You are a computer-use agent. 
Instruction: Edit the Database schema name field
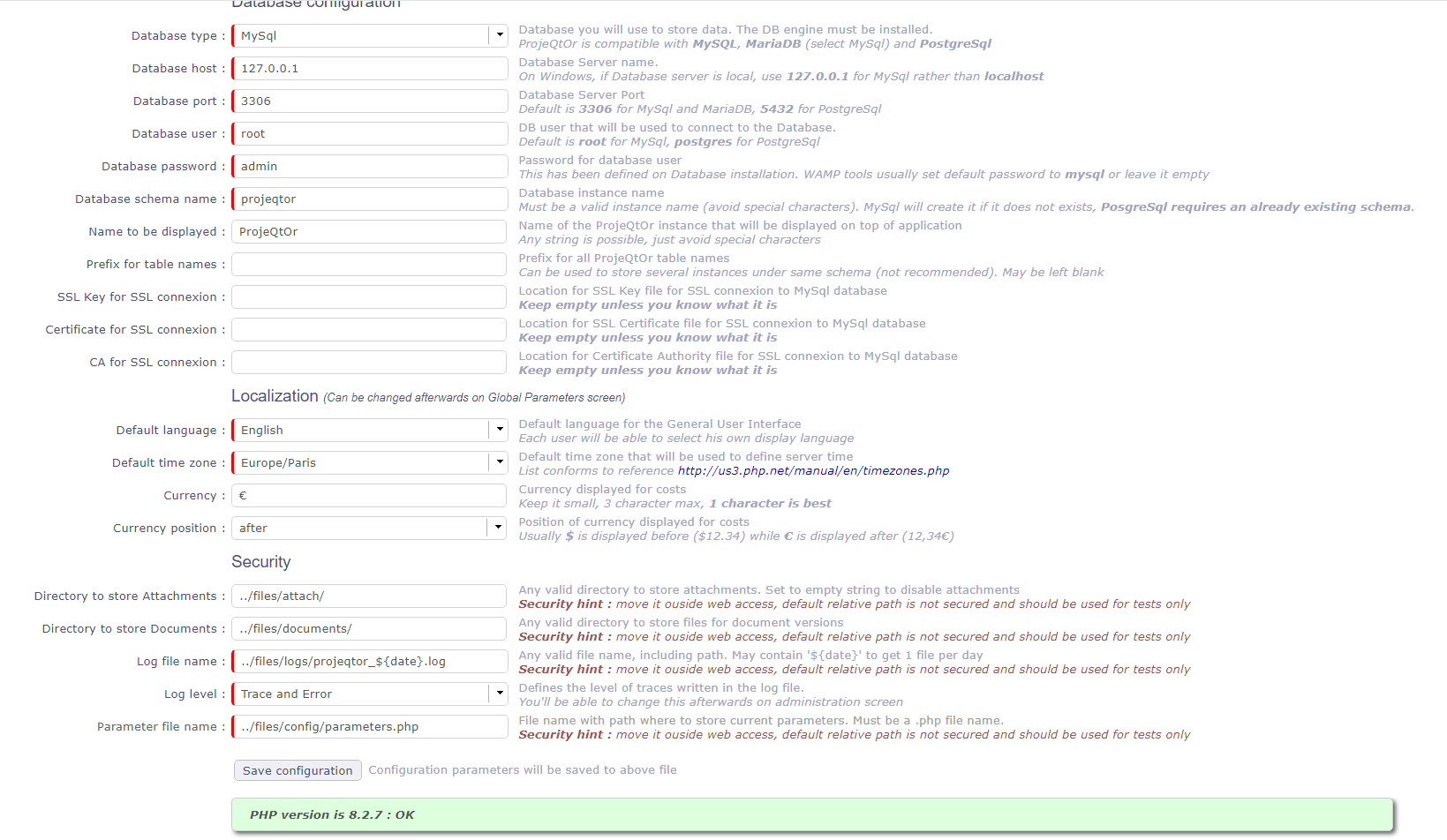[369, 199]
